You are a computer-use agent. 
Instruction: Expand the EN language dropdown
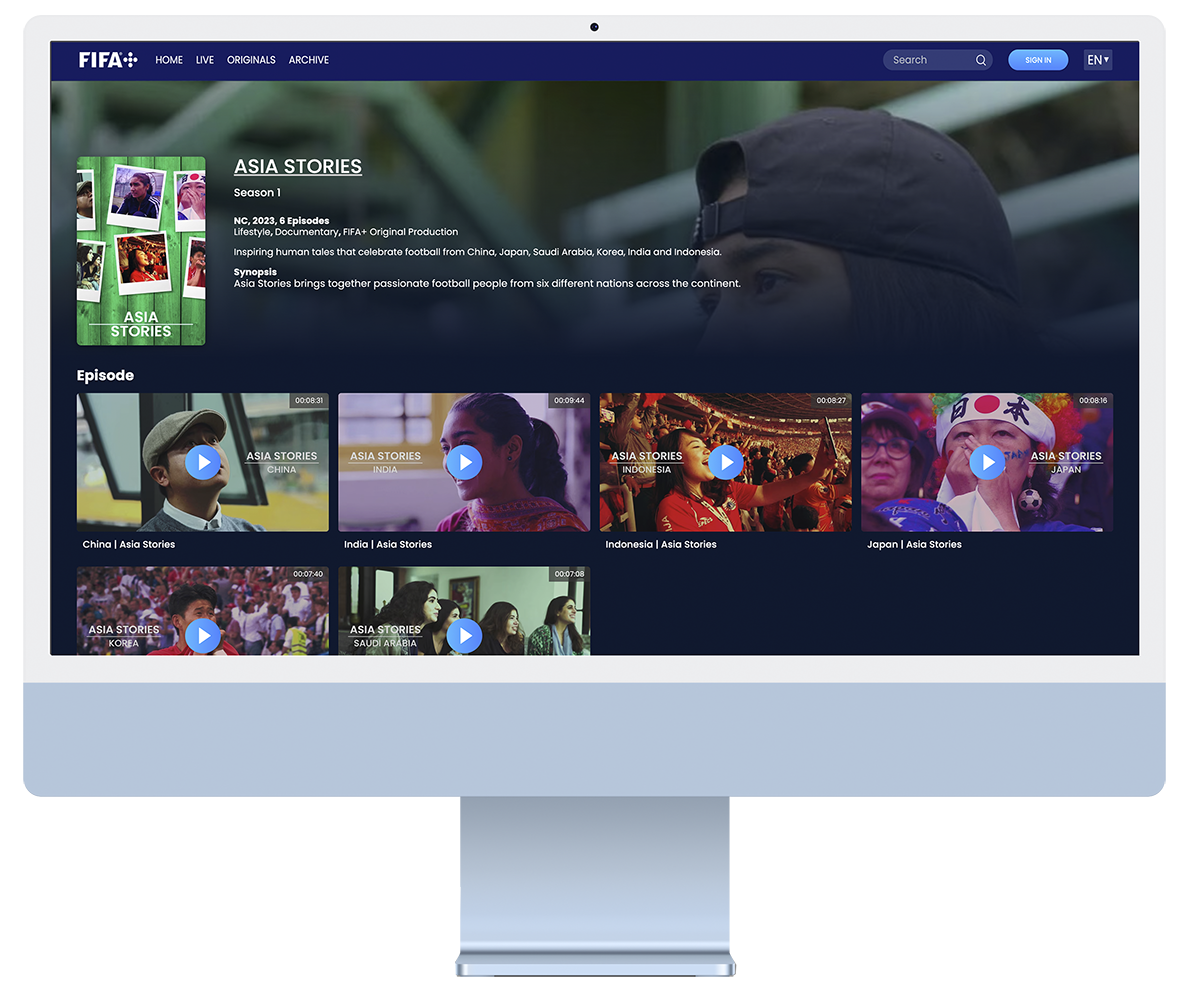pos(1098,60)
